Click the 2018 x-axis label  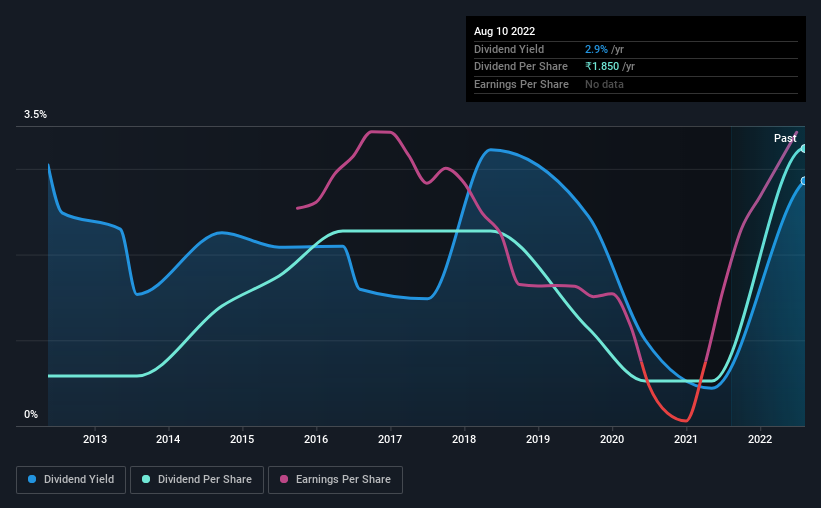464,439
